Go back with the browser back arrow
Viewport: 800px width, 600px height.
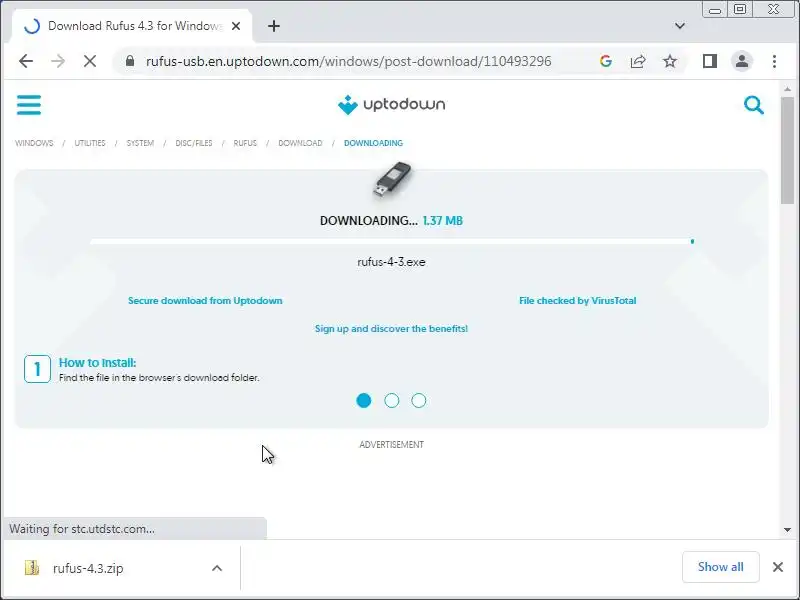pyautogui.click(x=26, y=61)
